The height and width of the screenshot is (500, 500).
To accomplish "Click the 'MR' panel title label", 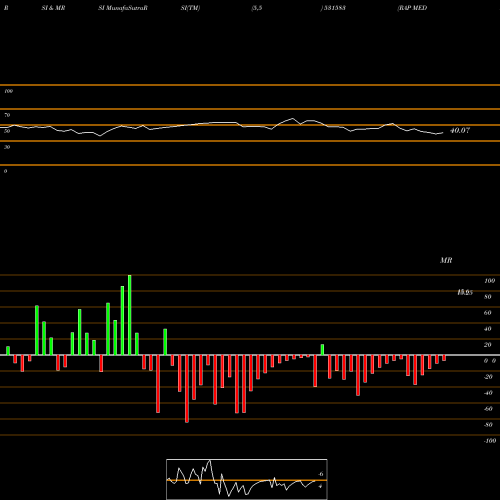I will point(446,260).
